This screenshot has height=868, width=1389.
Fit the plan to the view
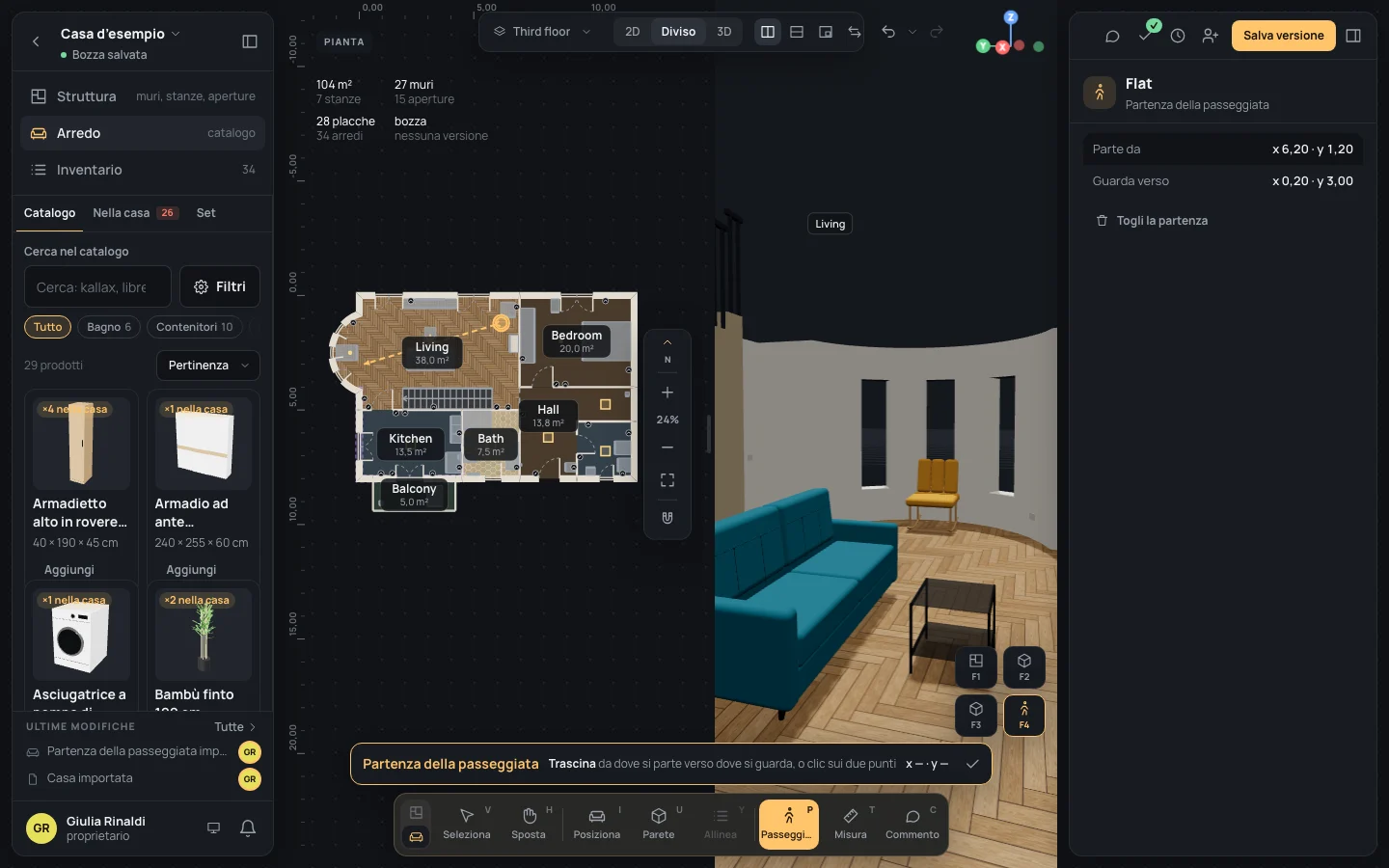coord(667,480)
